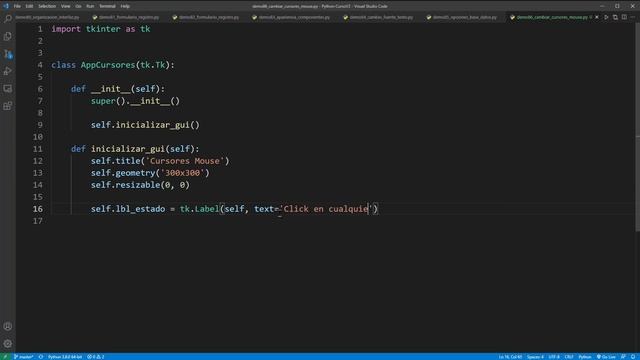Select the demo06_cambiar_cursores_mouse.py tab
Screen dimensions: 640x360
tap(552, 18)
